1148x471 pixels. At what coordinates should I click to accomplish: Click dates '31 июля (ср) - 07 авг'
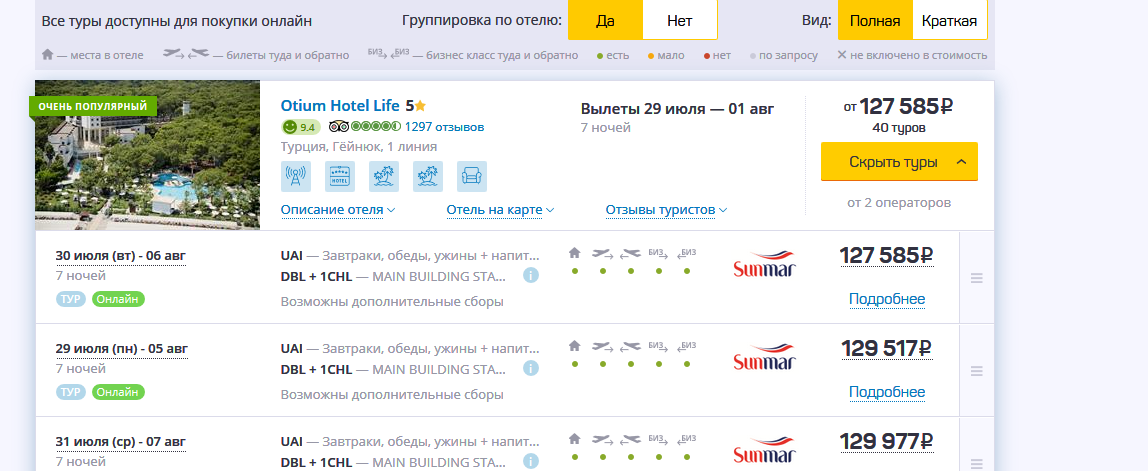(x=121, y=442)
